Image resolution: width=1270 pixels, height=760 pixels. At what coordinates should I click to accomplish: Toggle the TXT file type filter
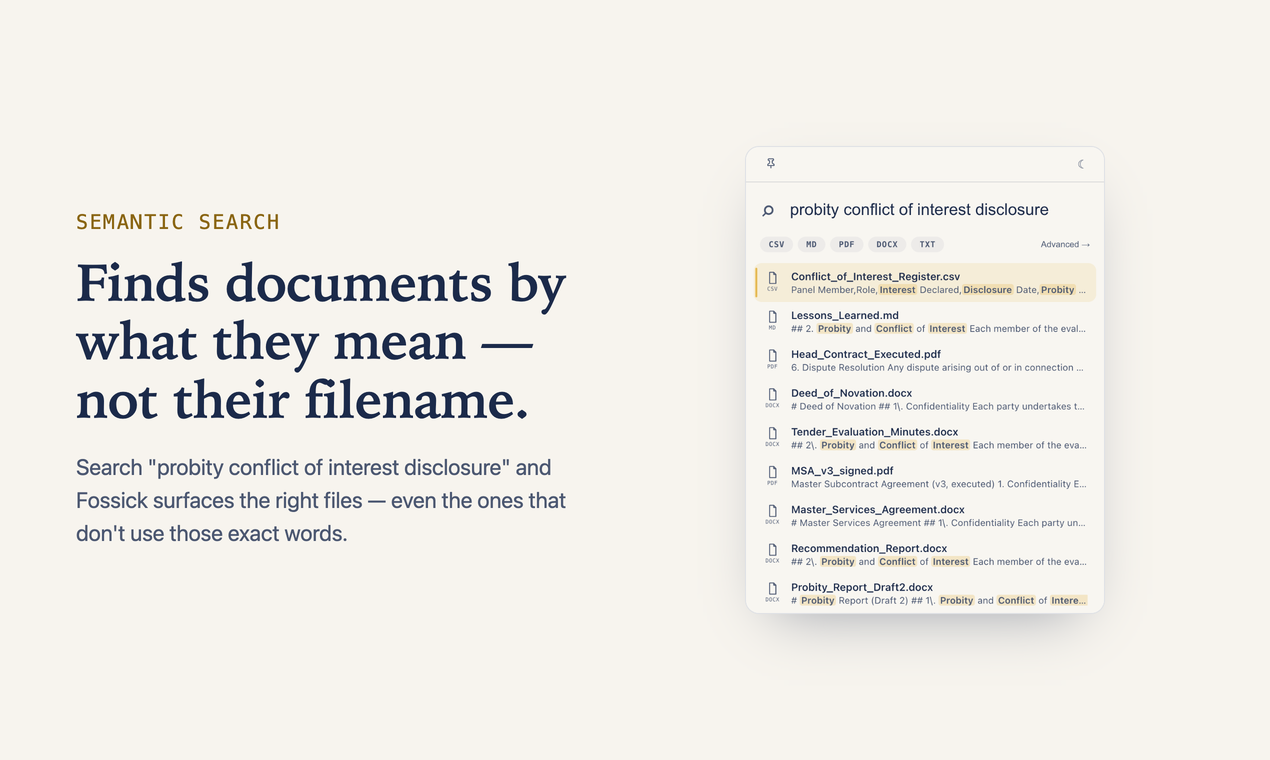pyautogui.click(x=927, y=244)
